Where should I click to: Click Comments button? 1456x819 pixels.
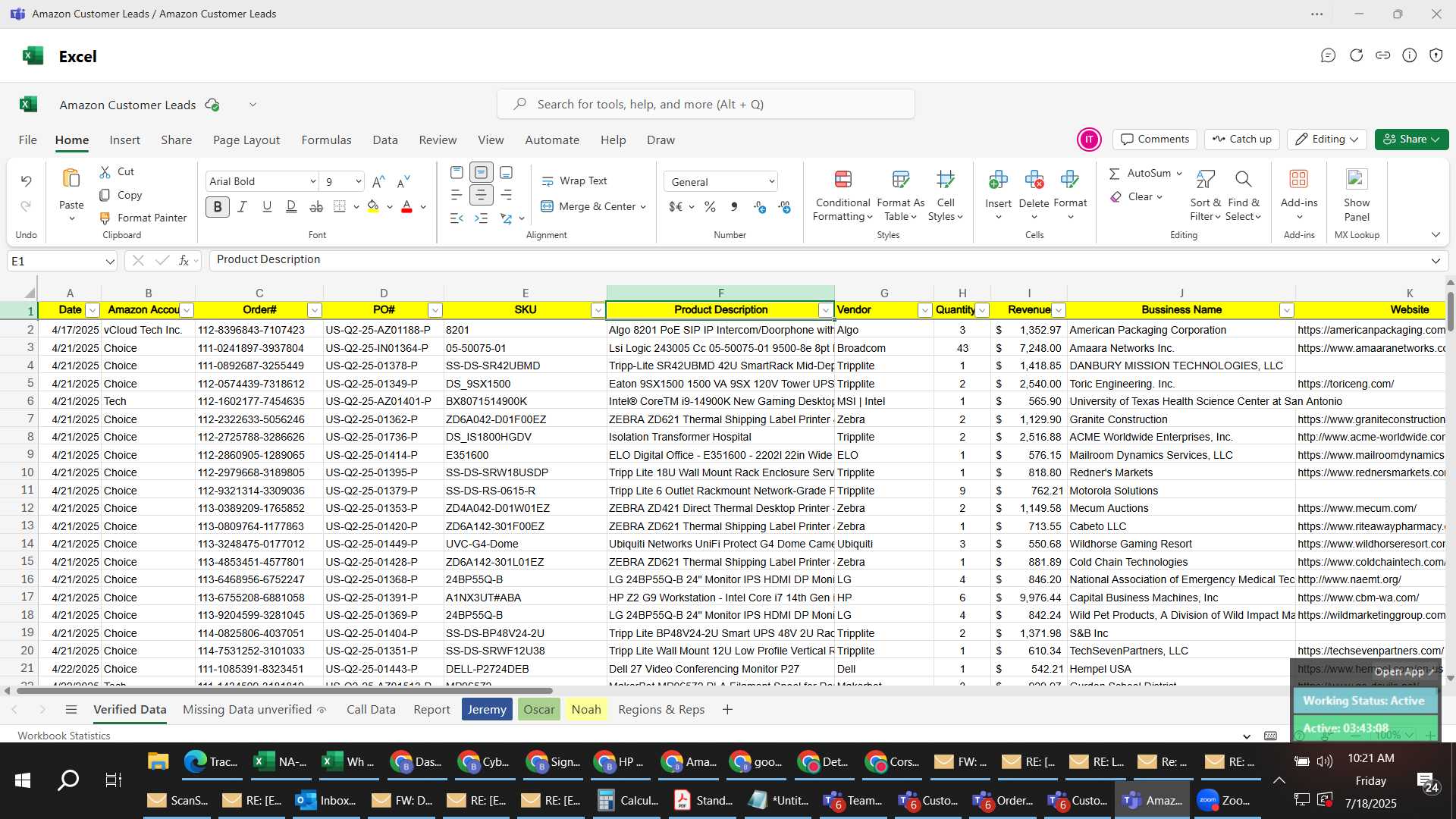coord(1155,140)
